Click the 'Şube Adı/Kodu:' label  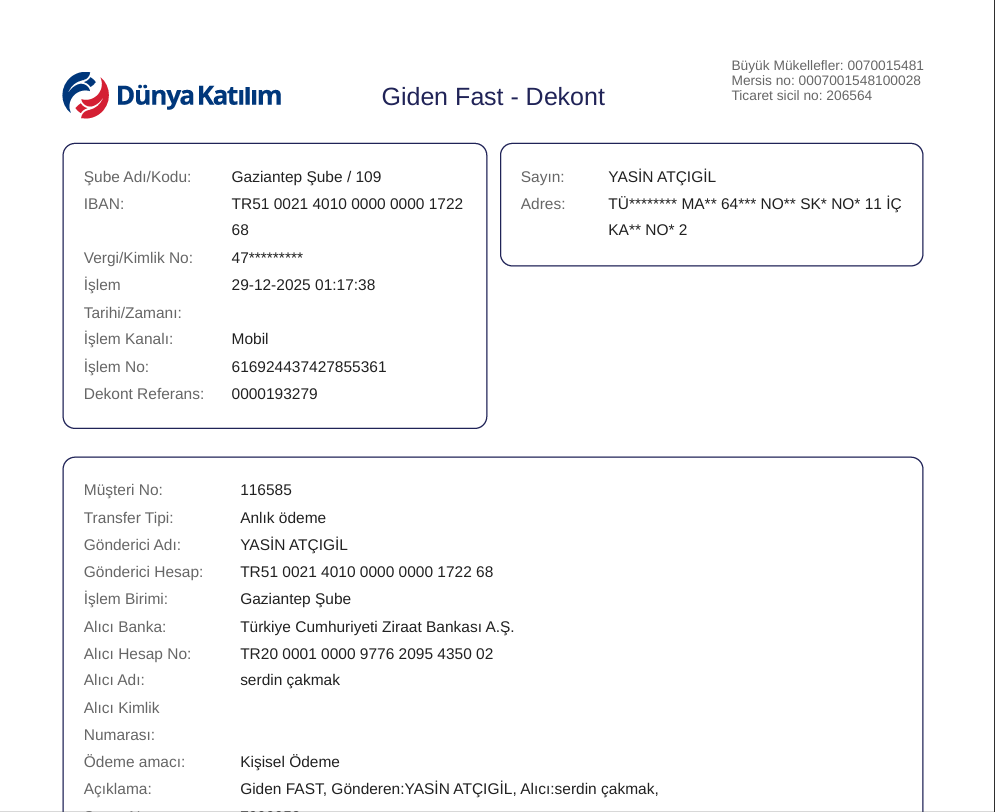tap(137, 177)
